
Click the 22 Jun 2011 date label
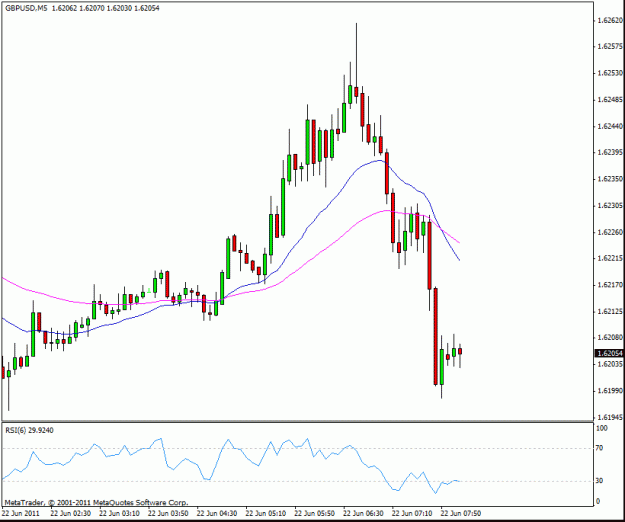pyautogui.click(x=21, y=513)
